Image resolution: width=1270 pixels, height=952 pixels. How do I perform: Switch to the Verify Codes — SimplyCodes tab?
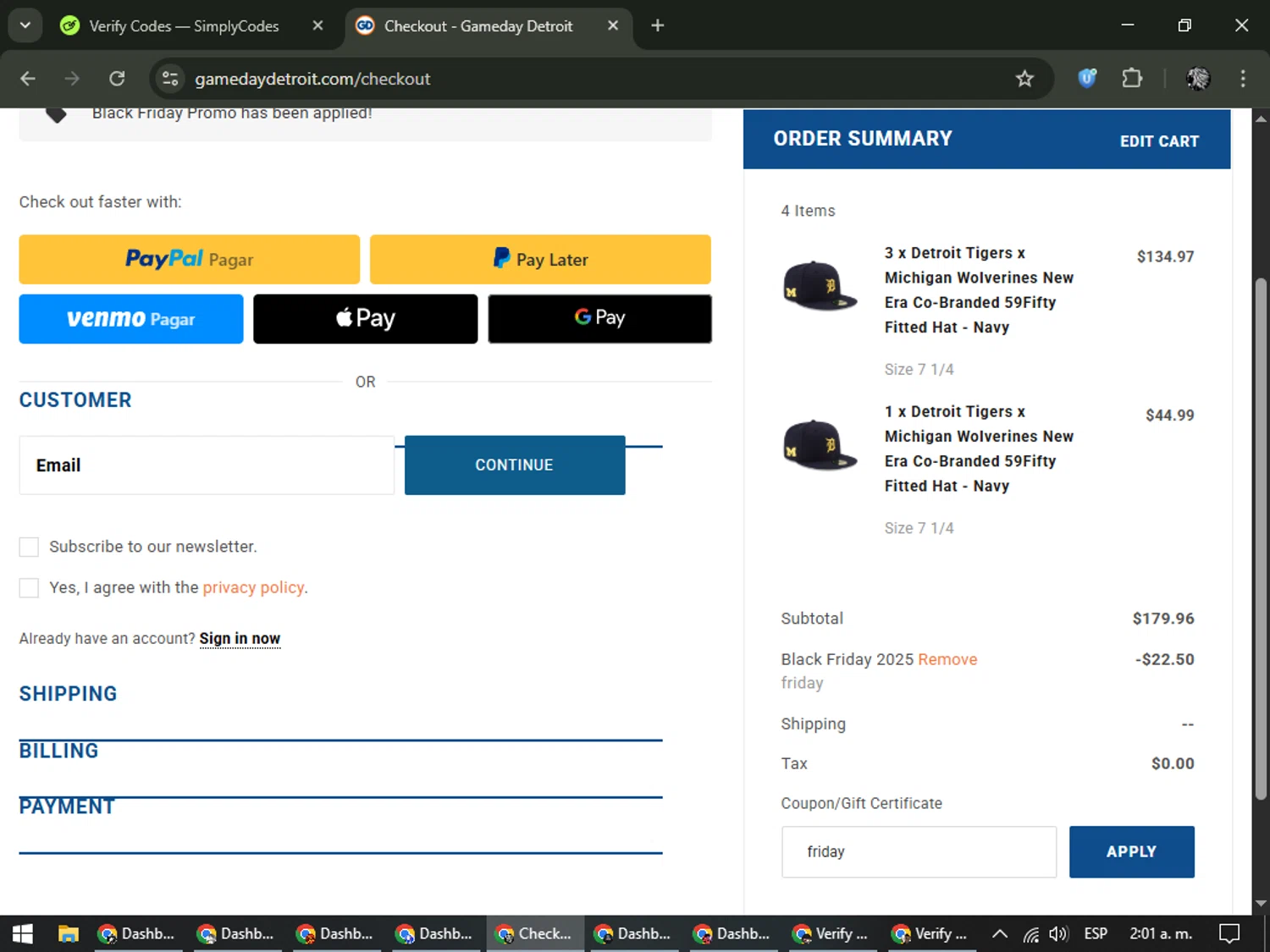pos(183,26)
